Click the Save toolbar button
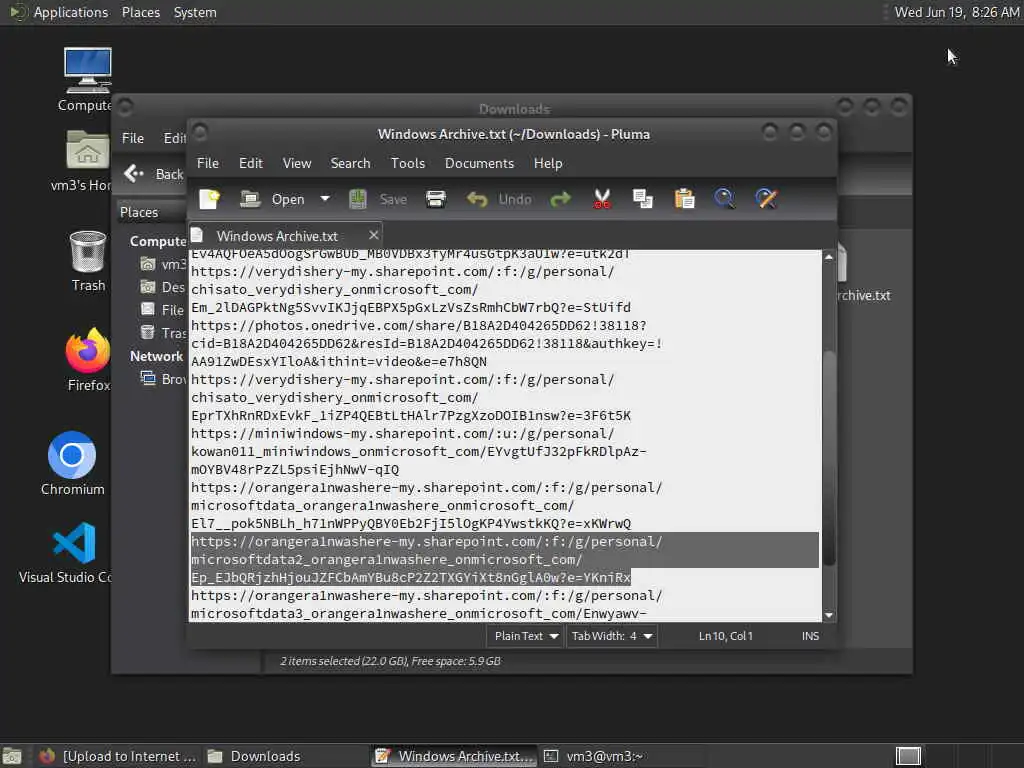The image size is (1024, 768). coord(377,199)
